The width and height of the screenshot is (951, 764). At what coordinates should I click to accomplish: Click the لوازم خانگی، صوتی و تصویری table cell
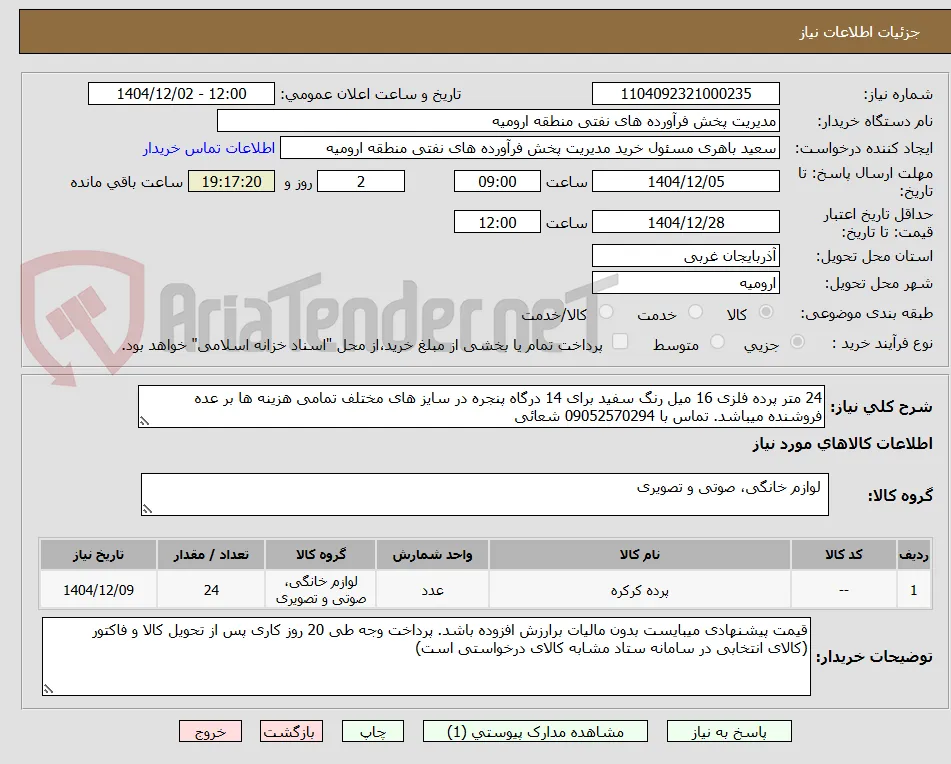click(321, 590)
